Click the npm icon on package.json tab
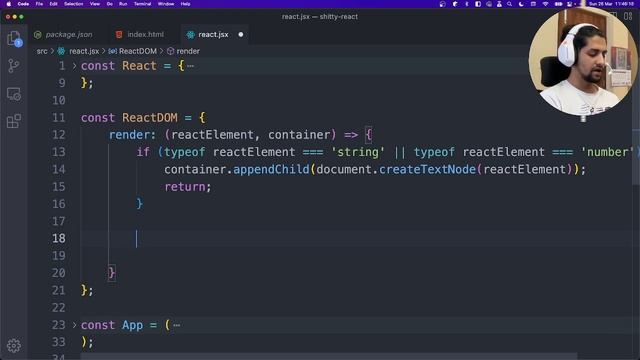 [38, 35]
